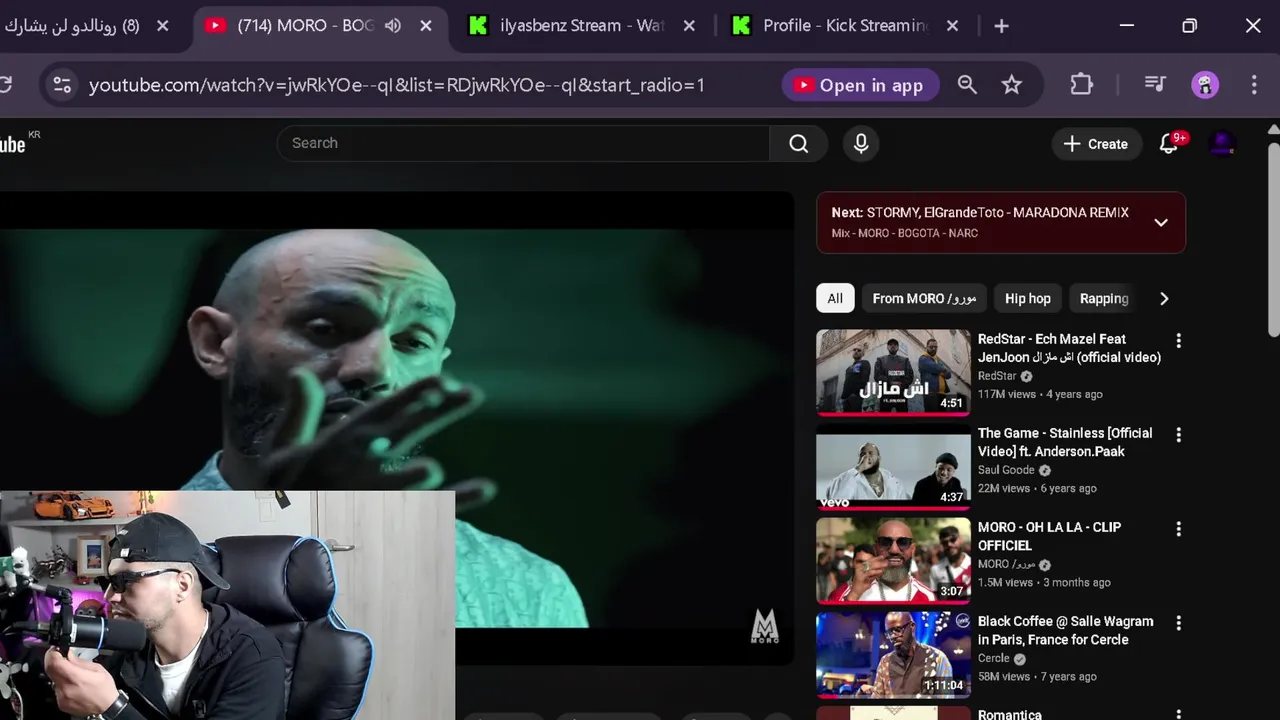Open the Romantica video title

1009,714
